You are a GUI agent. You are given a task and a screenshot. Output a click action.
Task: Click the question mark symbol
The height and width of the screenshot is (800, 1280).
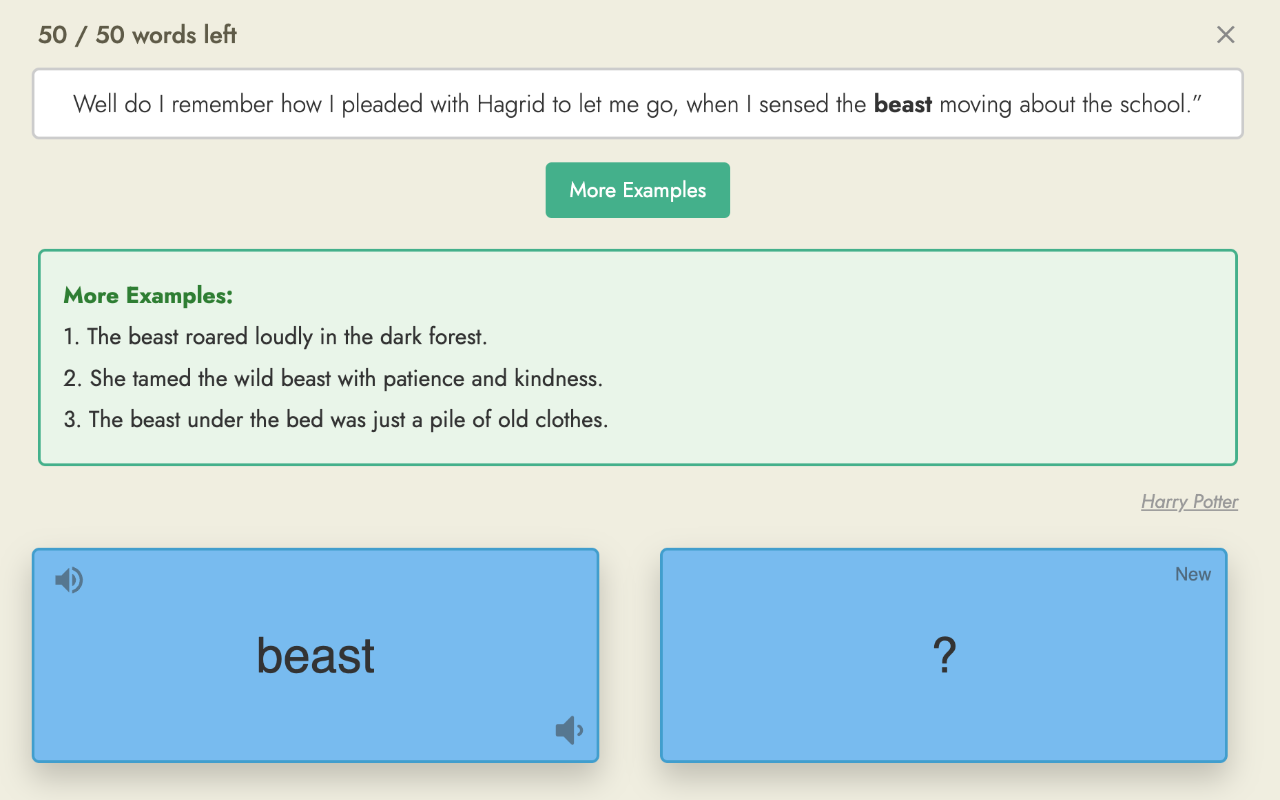pyautogui.click(x=944, y=656)
